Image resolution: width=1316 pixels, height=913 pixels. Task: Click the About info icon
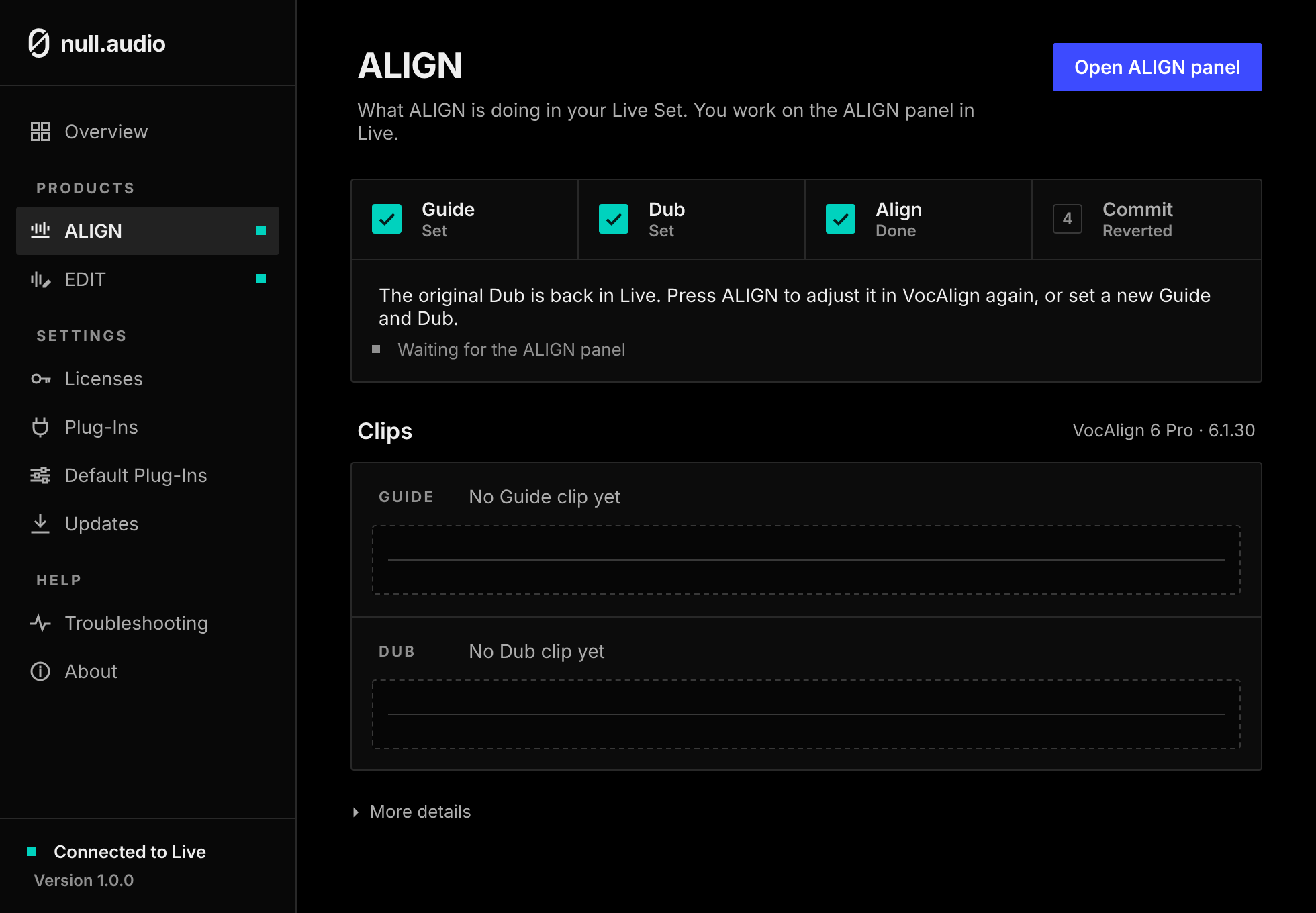point(40,671)
